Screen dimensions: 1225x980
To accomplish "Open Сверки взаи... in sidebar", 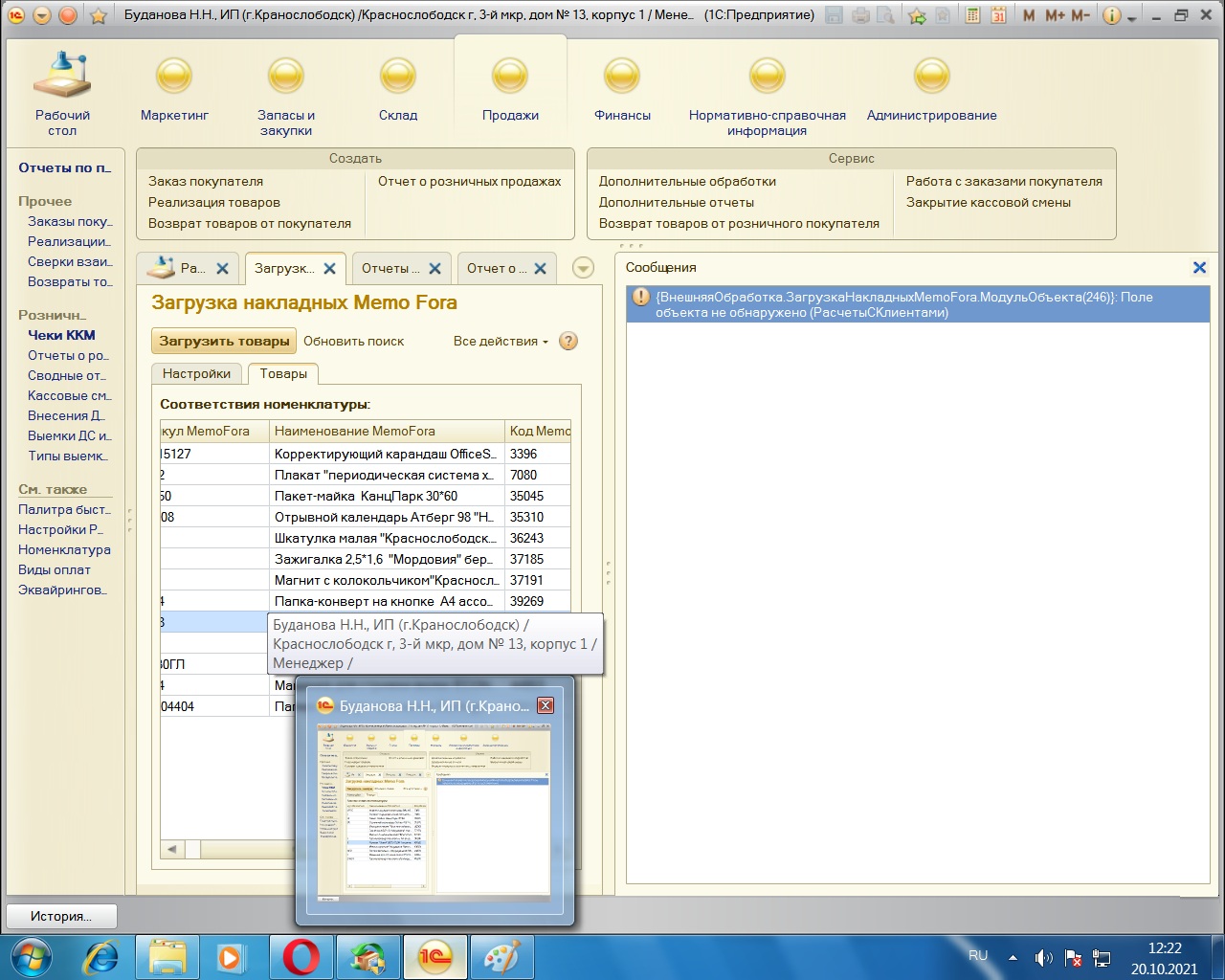I will click(70, 261).
